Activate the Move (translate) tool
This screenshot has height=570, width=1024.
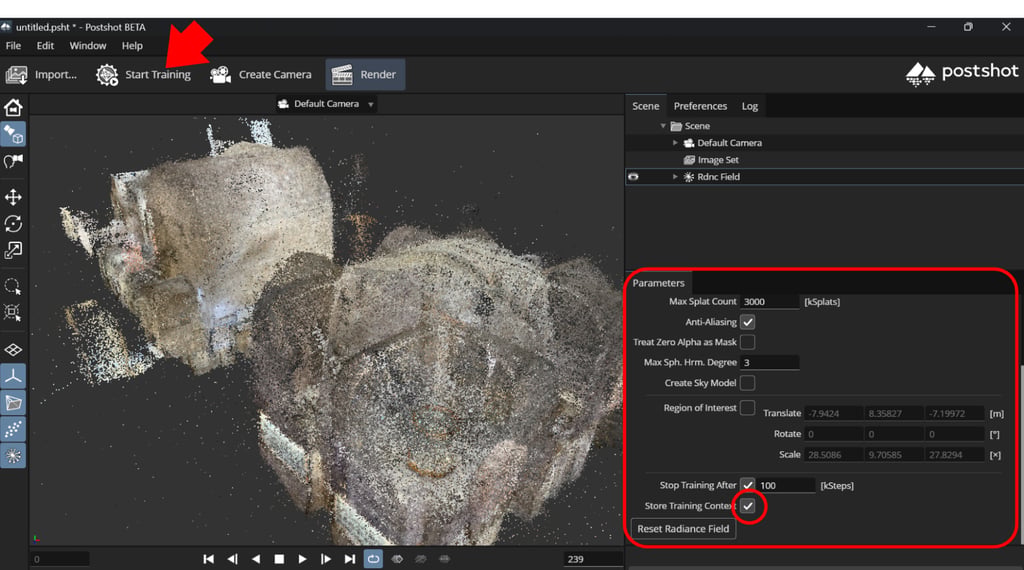pyautogui.click(x=13, y=197)
